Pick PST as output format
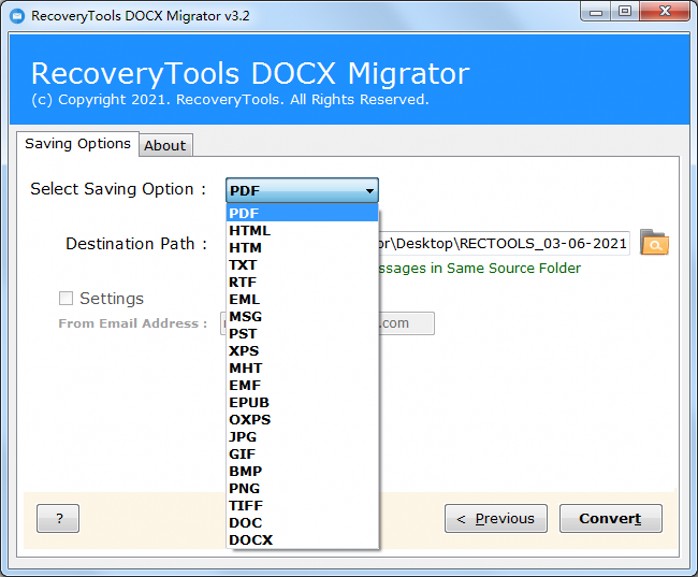 (302, 333)
